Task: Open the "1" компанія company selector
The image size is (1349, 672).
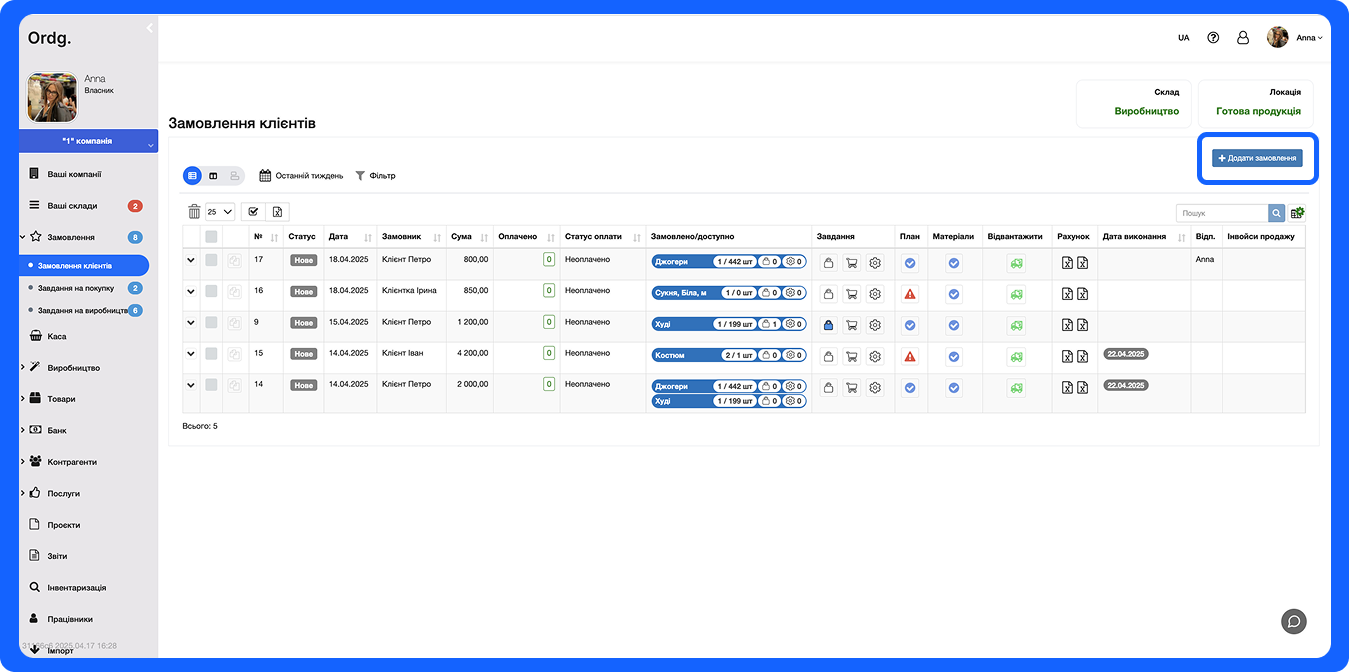Action: coord(88,141)
